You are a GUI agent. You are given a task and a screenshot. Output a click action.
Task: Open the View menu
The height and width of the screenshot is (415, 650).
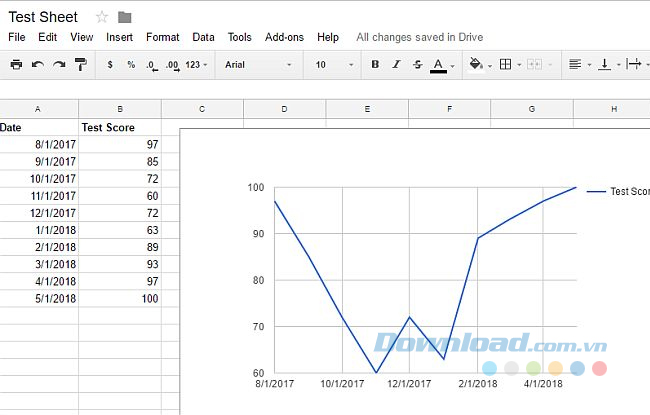pyautogui.click(x=82, y=37)
